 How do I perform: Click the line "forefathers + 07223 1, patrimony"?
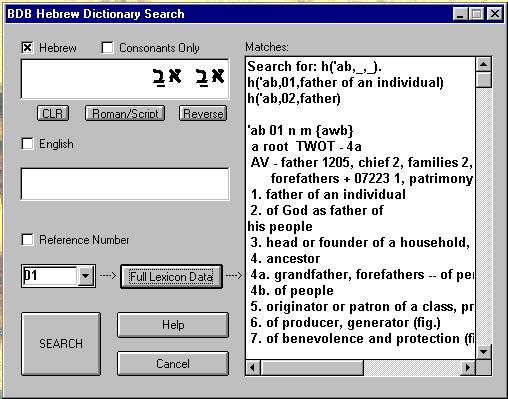pos(372,178)
